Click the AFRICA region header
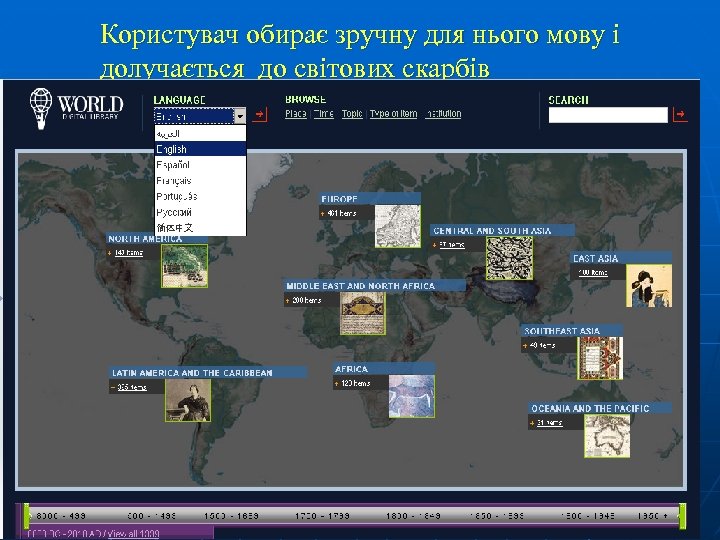720x540 pixels. click(384, 369)
